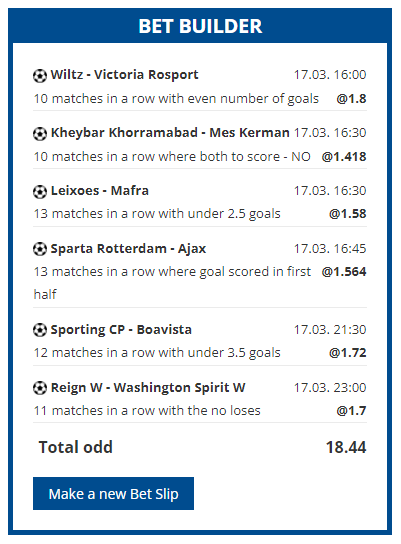Open Leixoes - Mafra match

100,190
